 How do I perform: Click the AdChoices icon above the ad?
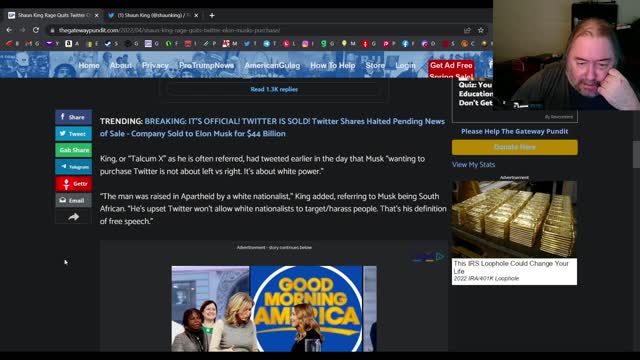pos(440,257)
